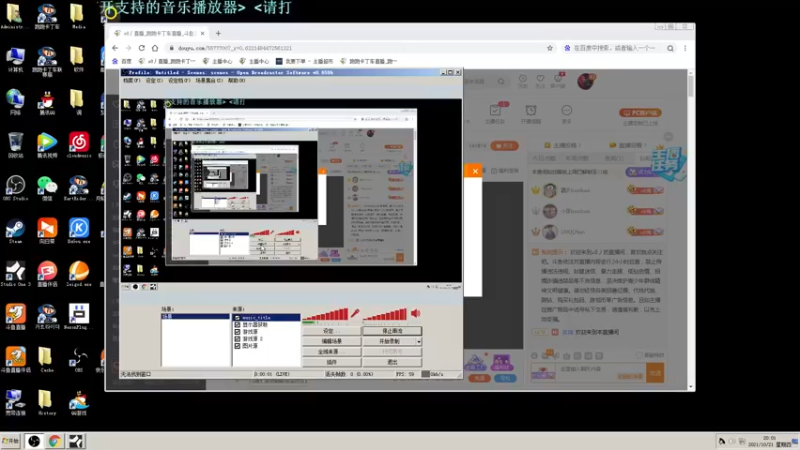Launch Steam desktop shortcut

tap(15, 231)
